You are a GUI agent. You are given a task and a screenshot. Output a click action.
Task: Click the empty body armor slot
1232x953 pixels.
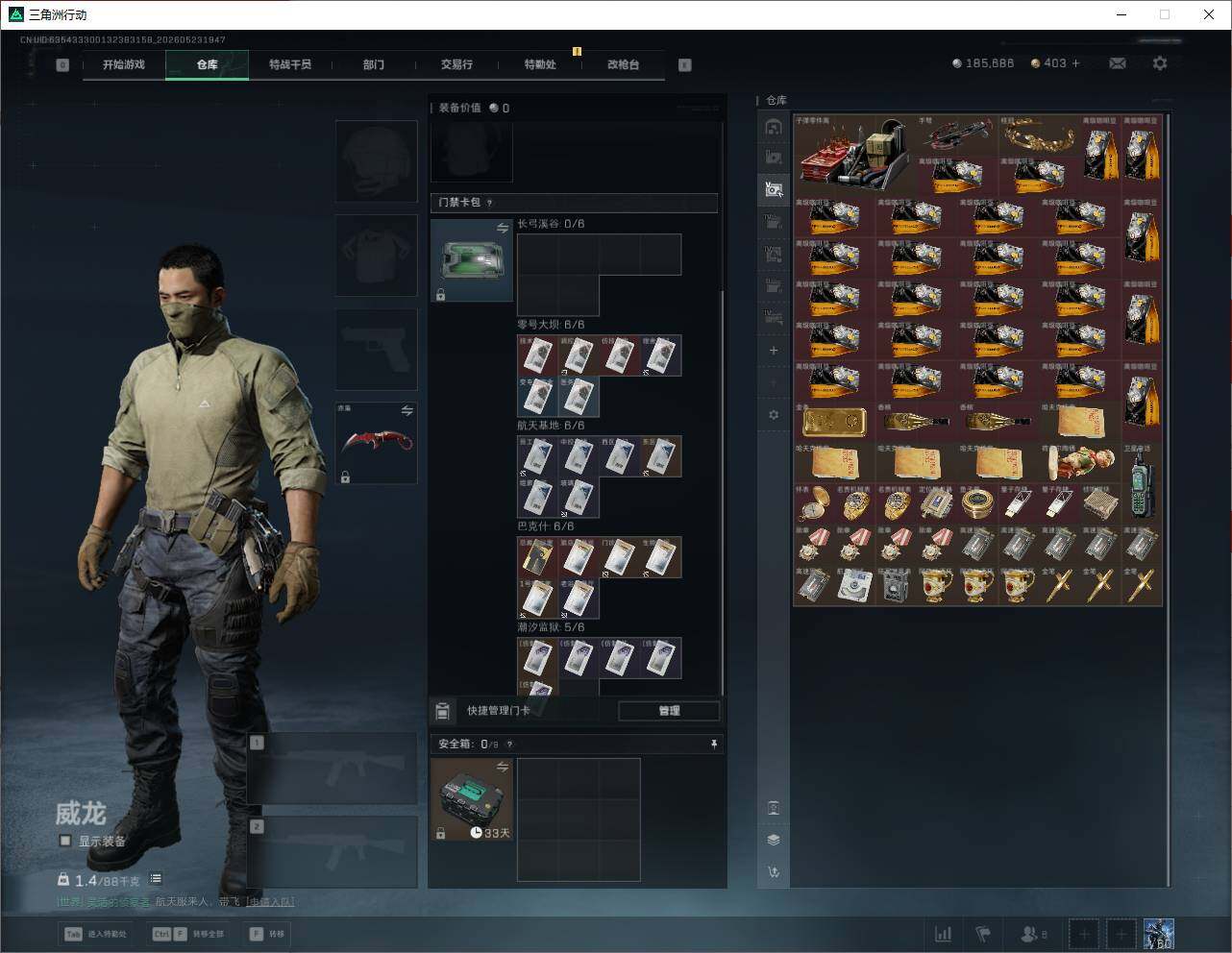tap(376, 255)
